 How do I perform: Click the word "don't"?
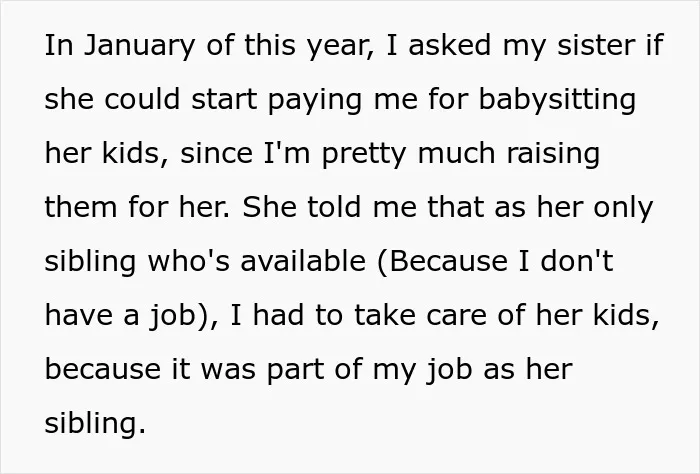(576, 261)
